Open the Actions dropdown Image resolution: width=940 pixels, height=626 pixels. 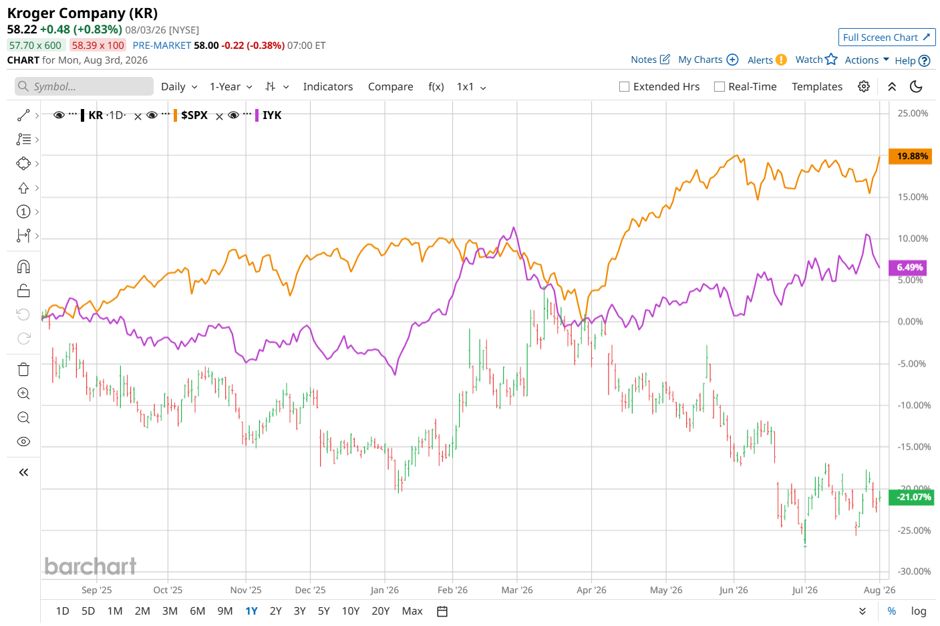pos(867,60)
